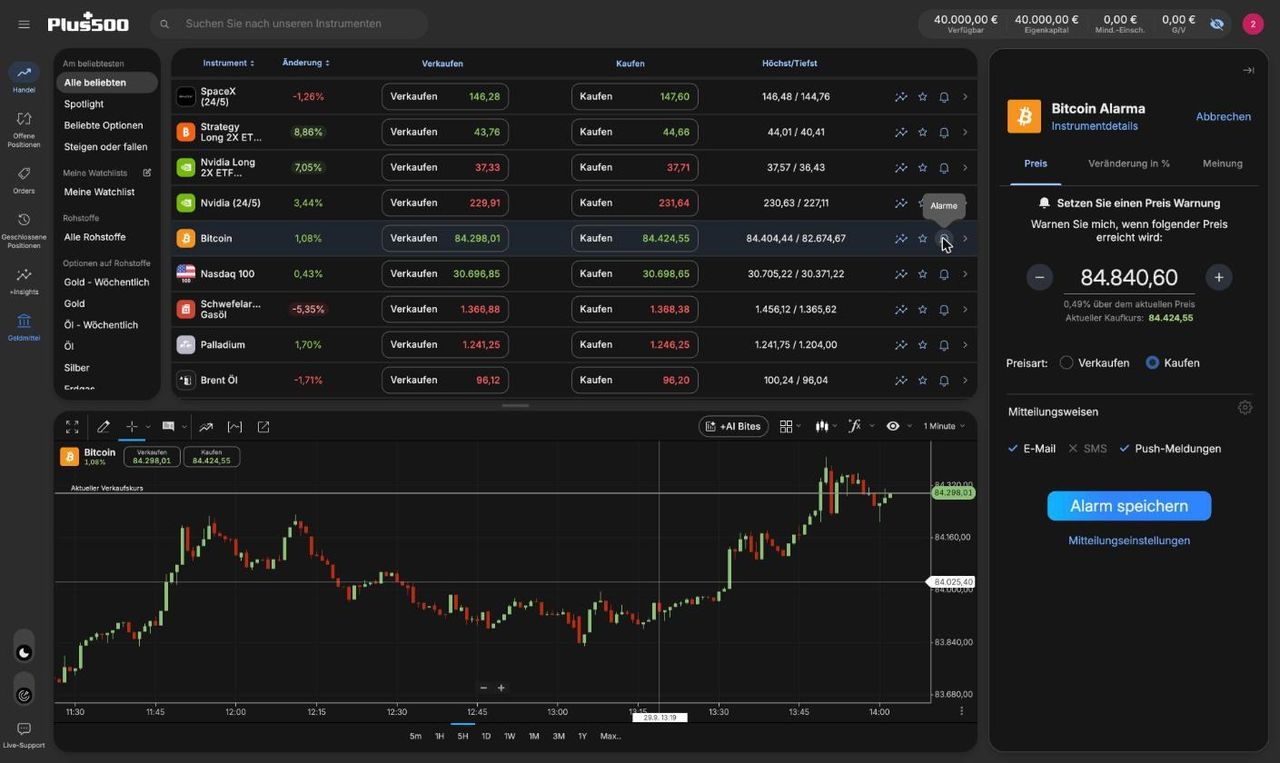The width and height of the screenshot is (1280, 763).
Task: Select the Verkaufen price type radio button
Action: tap(1066, 363)
